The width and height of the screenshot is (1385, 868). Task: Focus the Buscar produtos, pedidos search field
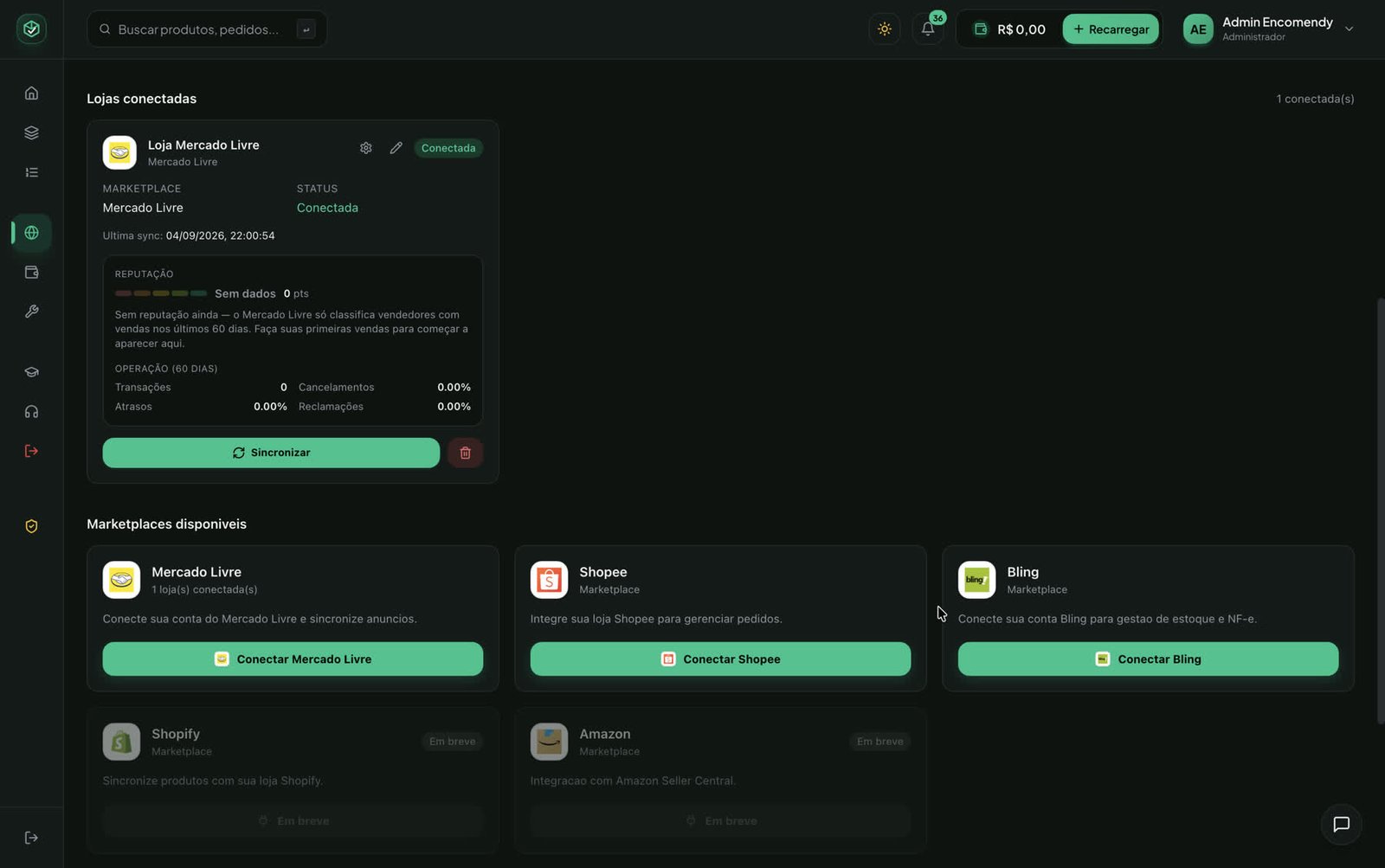pyautogui.click(x=207, y=29)
